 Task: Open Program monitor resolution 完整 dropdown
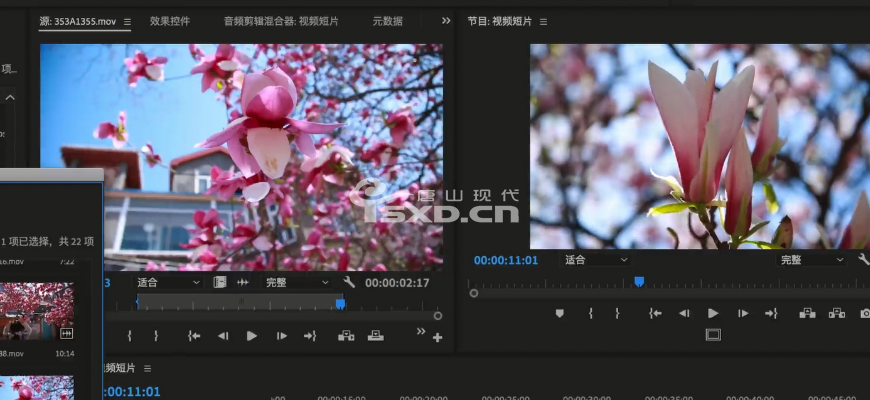(812, 260)
